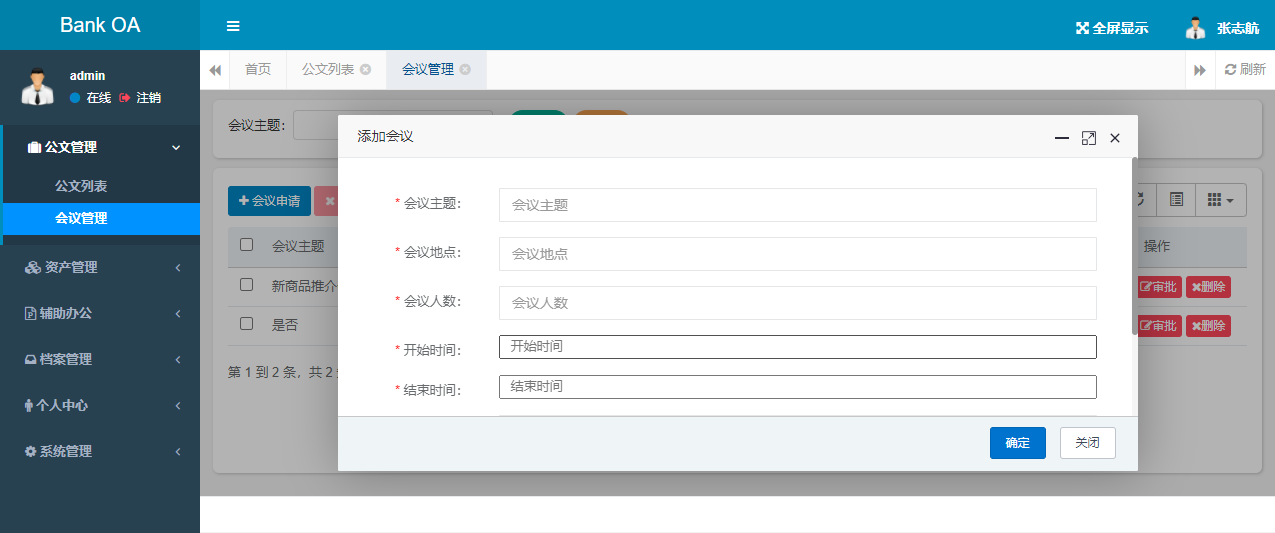This screenshot has width=1275, height=533.
Task: Focus the 会议主题 input in the dialog
Action: 798,204
